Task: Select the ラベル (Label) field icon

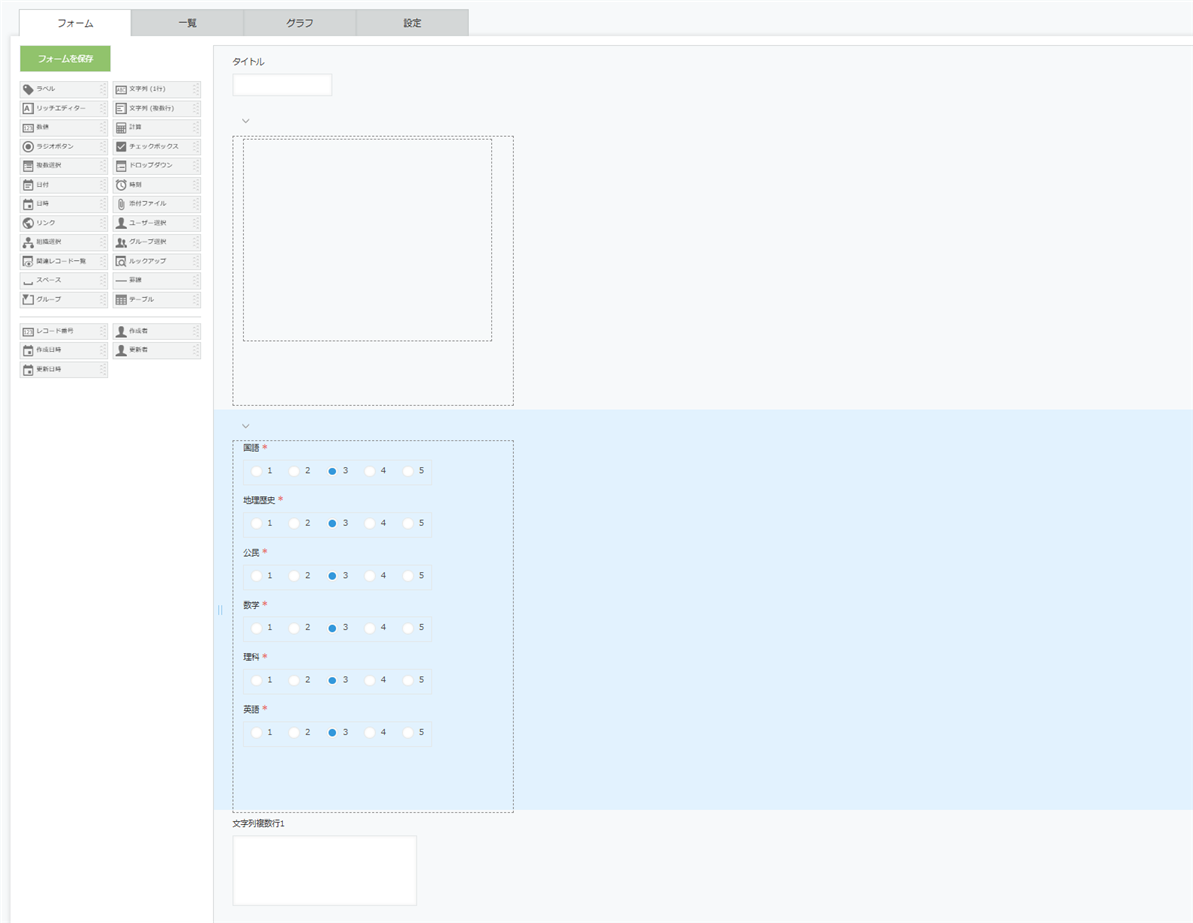Action: 28,89
